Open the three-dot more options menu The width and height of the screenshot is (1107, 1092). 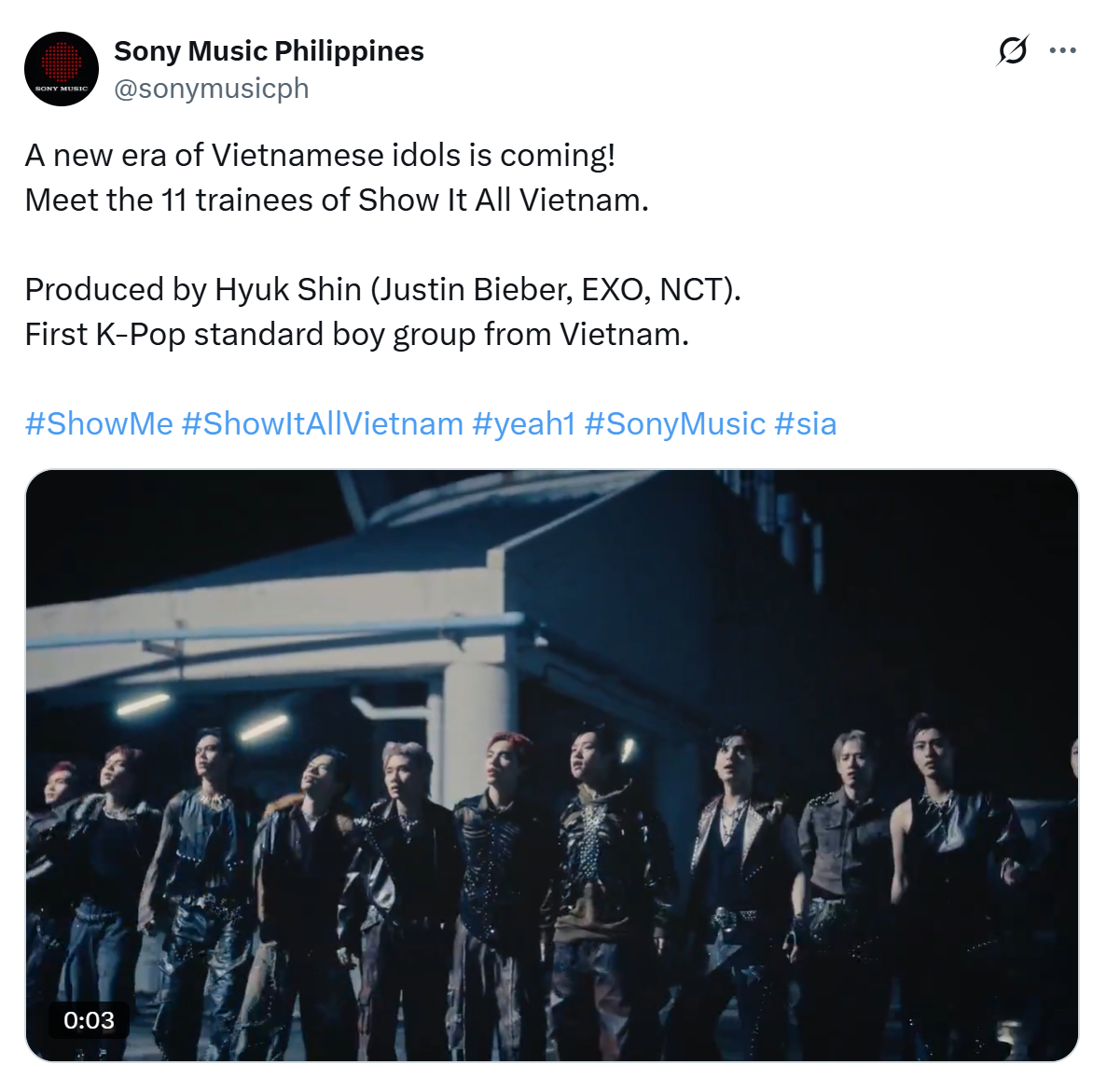(x=1062, y=50)
